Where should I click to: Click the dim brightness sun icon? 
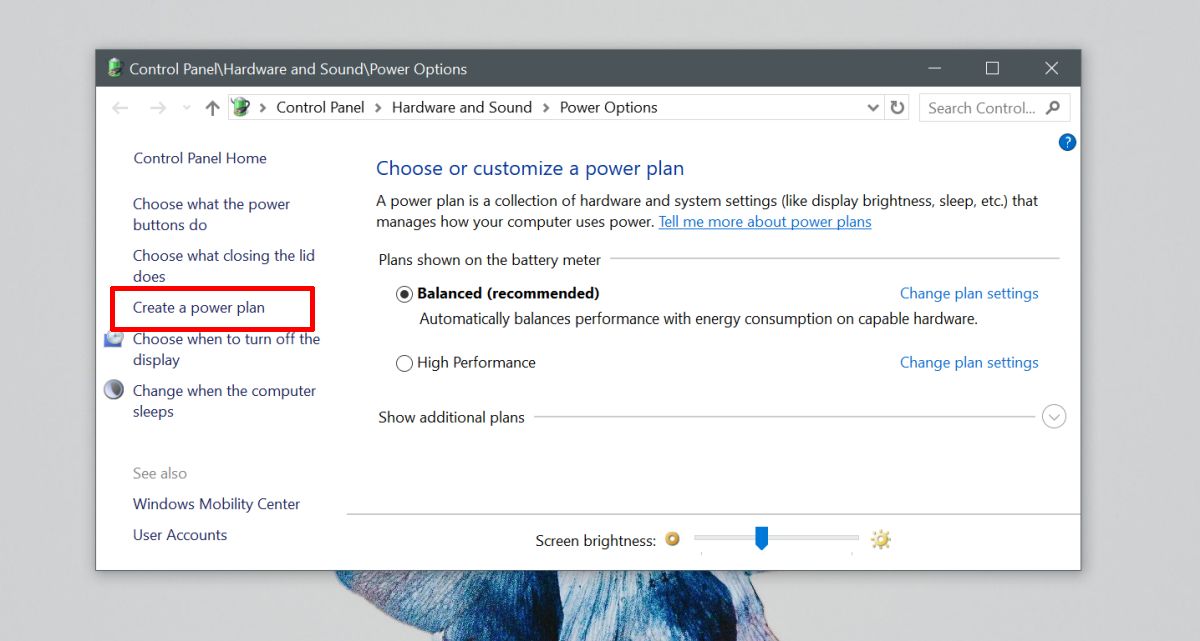pyautogui.click(x=672, y=539)
